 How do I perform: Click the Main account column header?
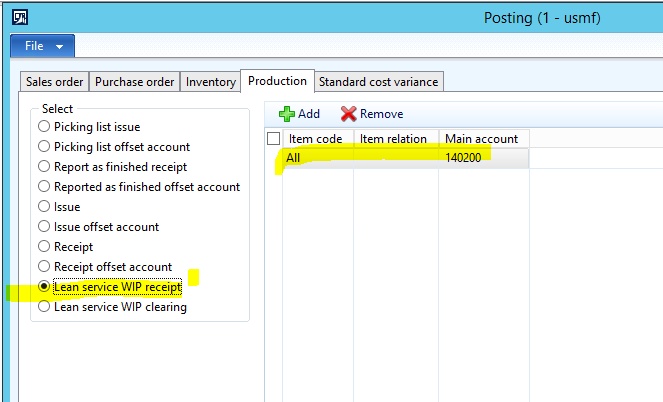point(482,139)
